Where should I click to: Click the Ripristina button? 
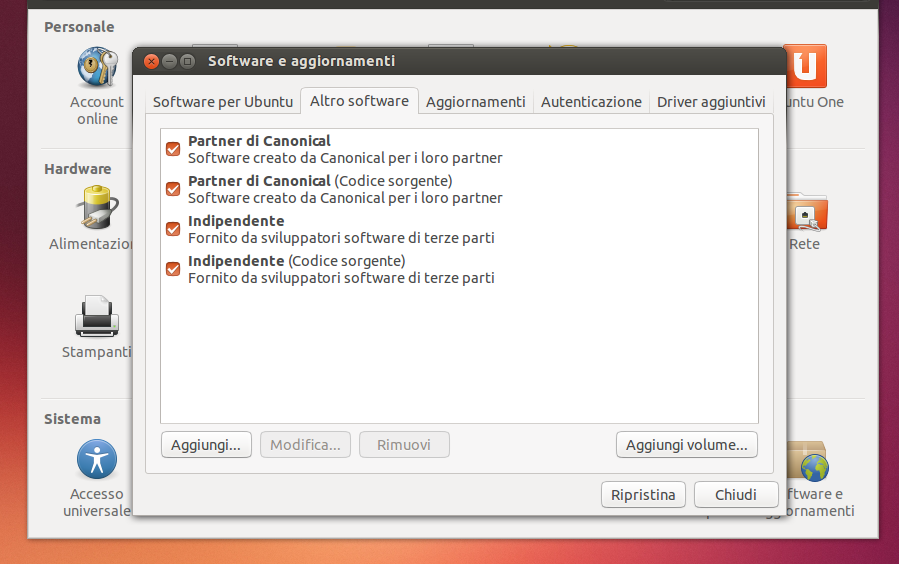point(643,495)
